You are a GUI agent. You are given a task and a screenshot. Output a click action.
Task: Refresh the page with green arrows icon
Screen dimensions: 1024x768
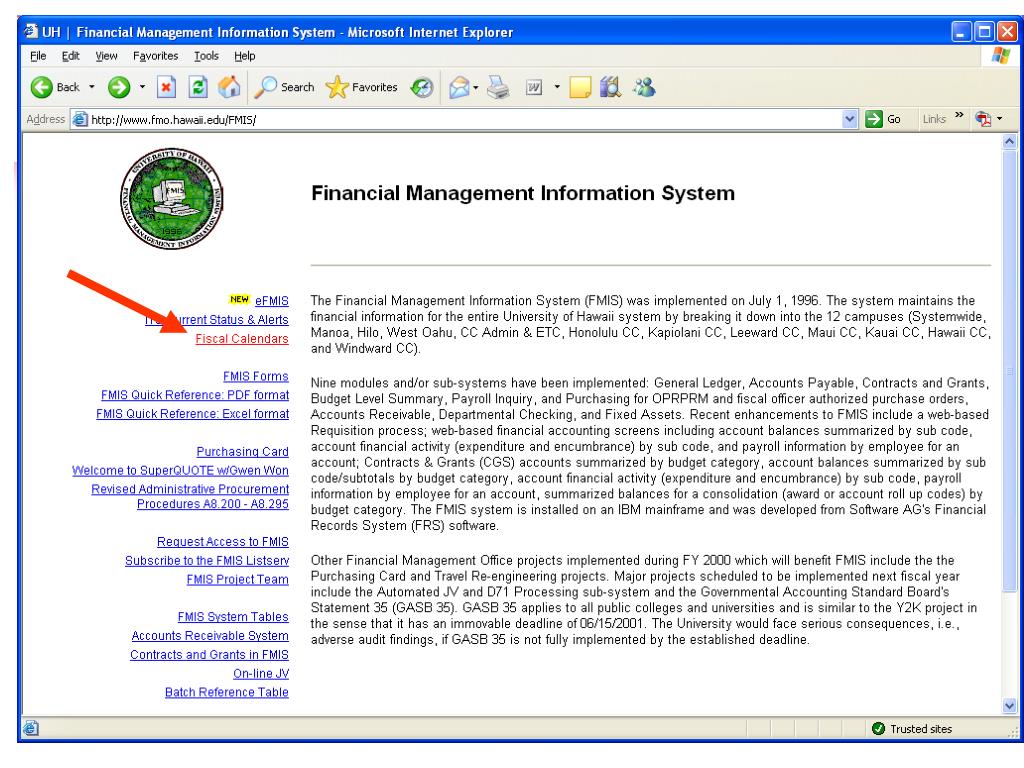coord(198,87)
